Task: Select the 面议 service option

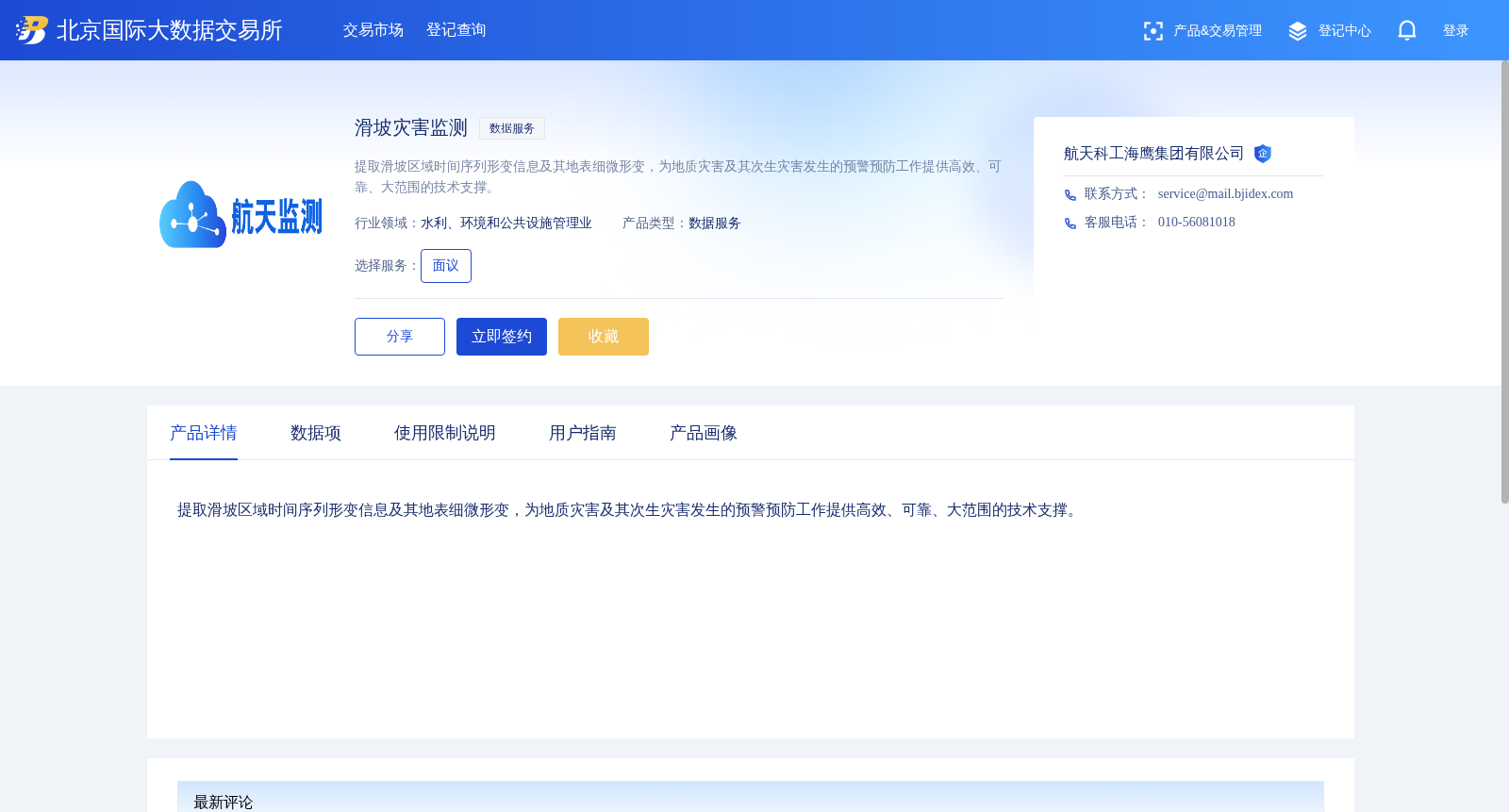Action: click(x=446, y=266)
